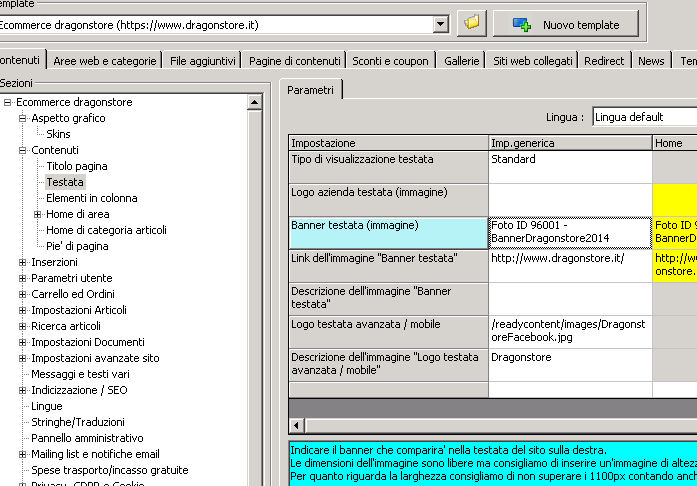Select the Parametri tab
Image resolution: width=697 pixels, height=486 pixels.
pos(310,90)
